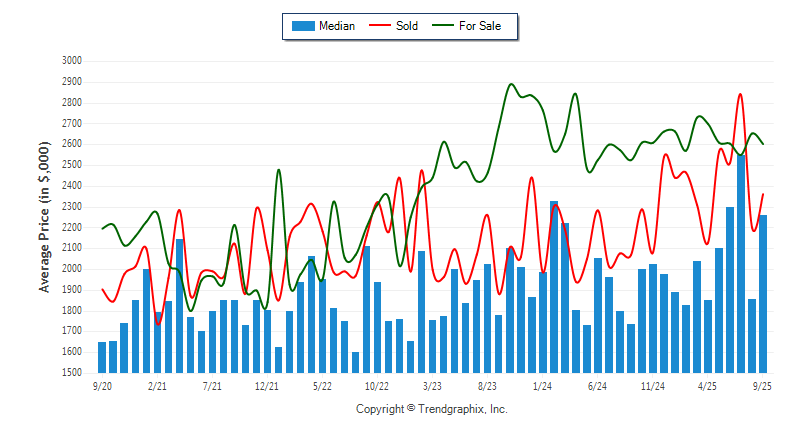Click the red Sold line icon in legend

pyautogui.click(x=381, y=26)
